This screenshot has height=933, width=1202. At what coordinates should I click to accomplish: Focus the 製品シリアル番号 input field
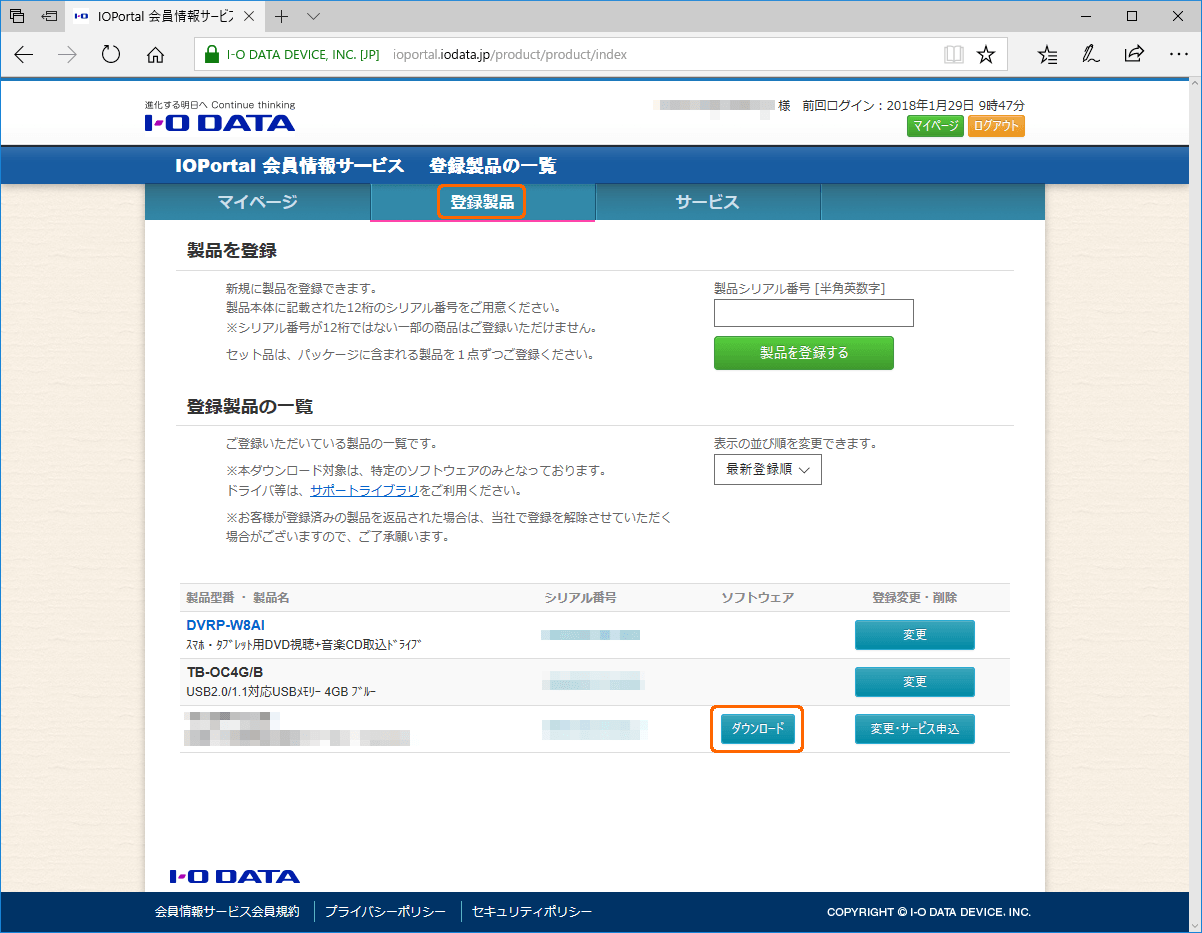814,313
